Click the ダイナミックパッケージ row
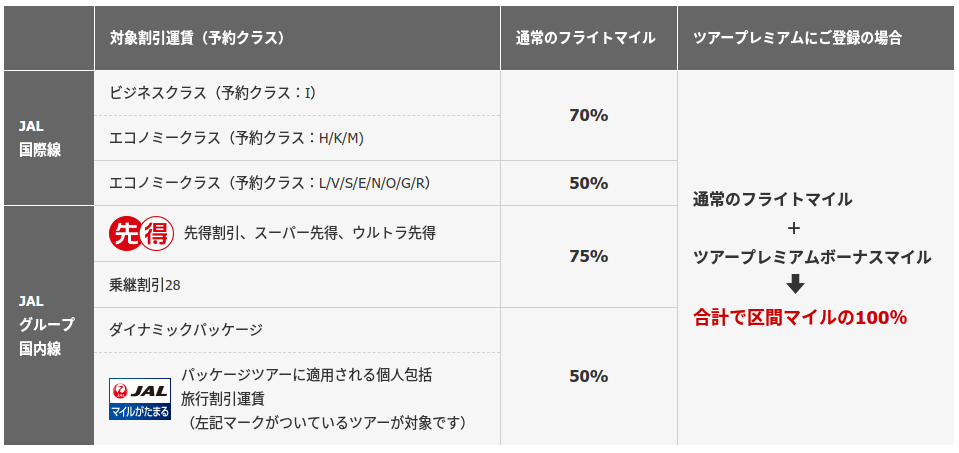 [297, 330]
